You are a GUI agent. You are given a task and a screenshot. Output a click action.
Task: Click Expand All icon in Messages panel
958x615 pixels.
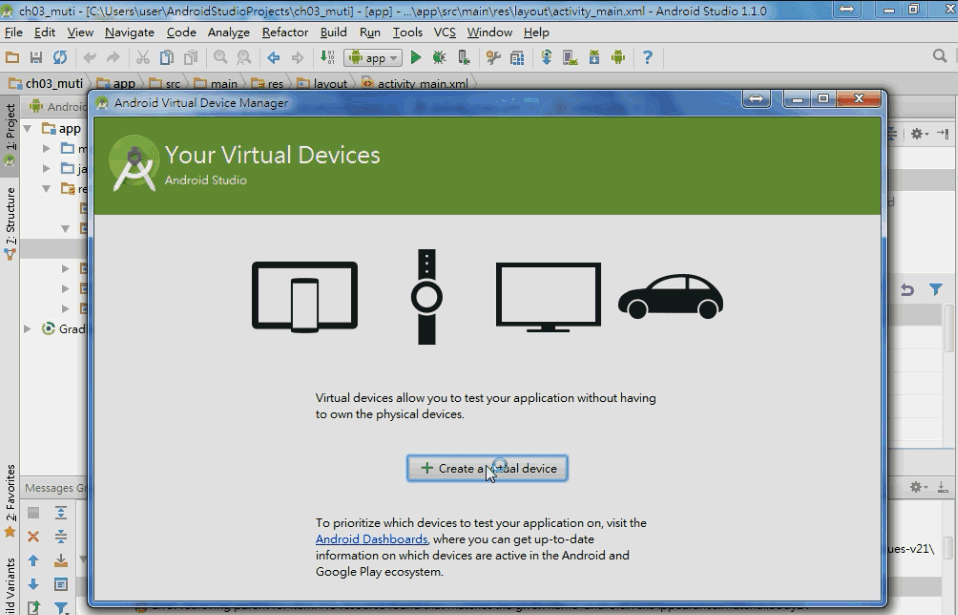tap(60, 513)
